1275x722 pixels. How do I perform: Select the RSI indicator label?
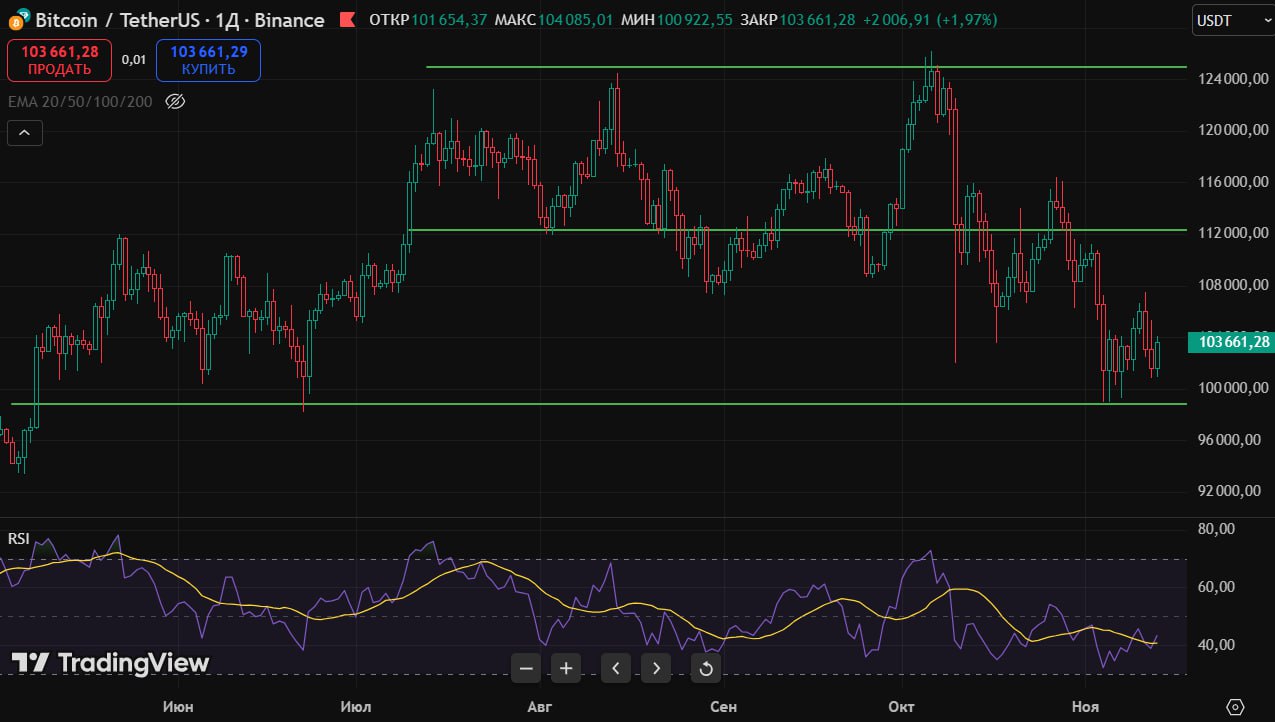coord(18,539)
